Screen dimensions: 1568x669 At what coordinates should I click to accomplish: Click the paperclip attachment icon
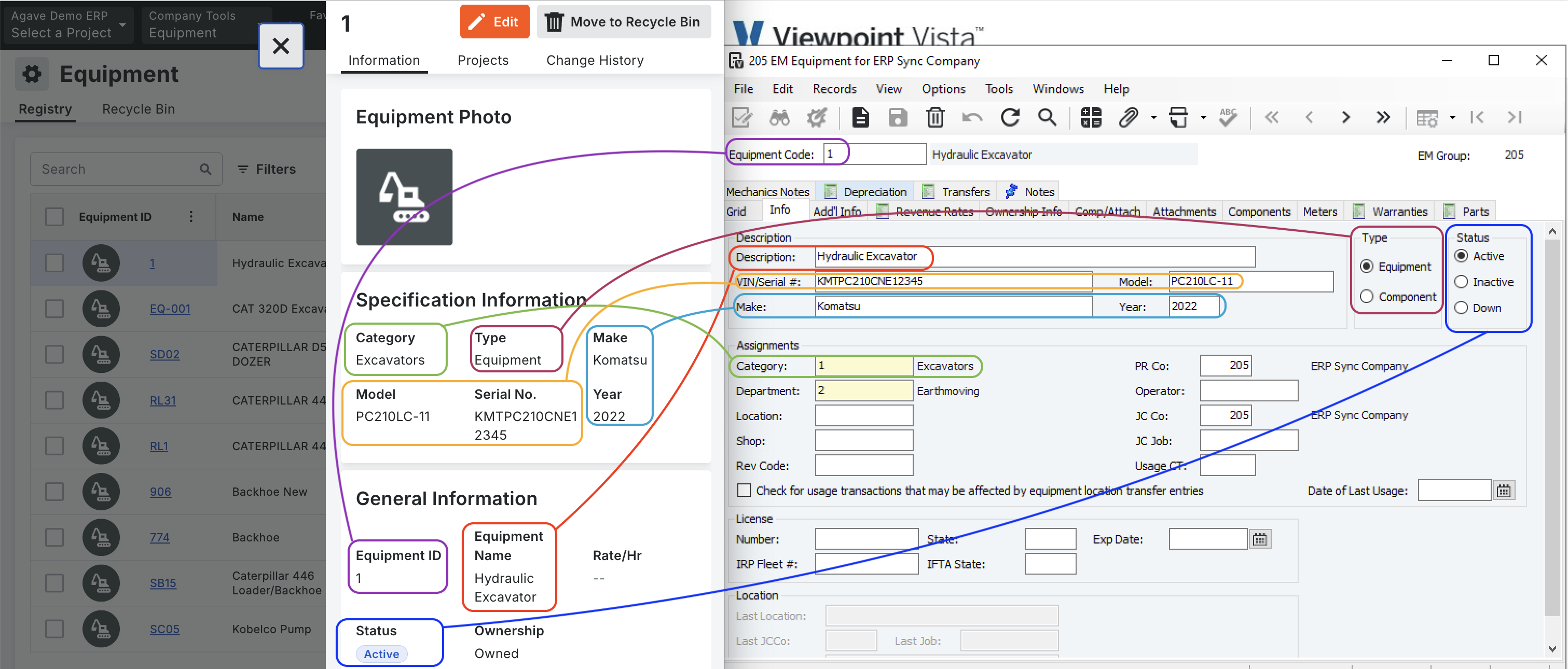pos(1128,117)
